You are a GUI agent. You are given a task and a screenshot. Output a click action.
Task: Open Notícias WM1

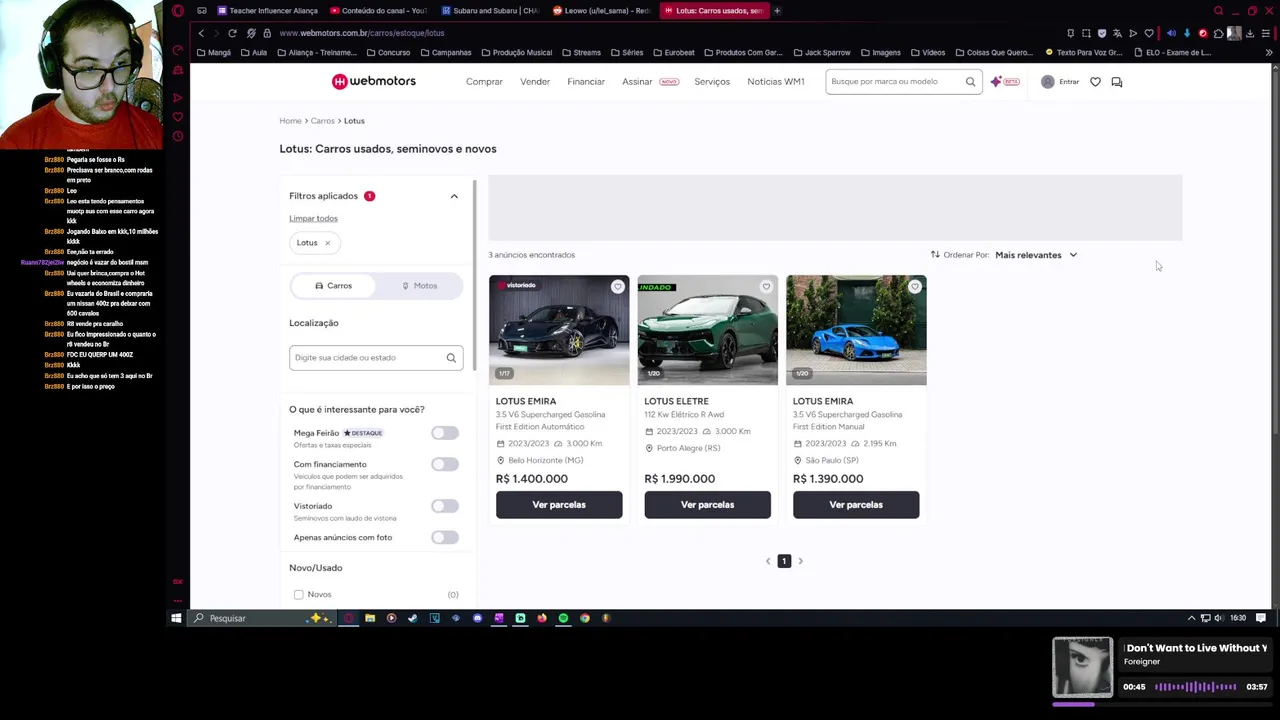coord(776,82)
